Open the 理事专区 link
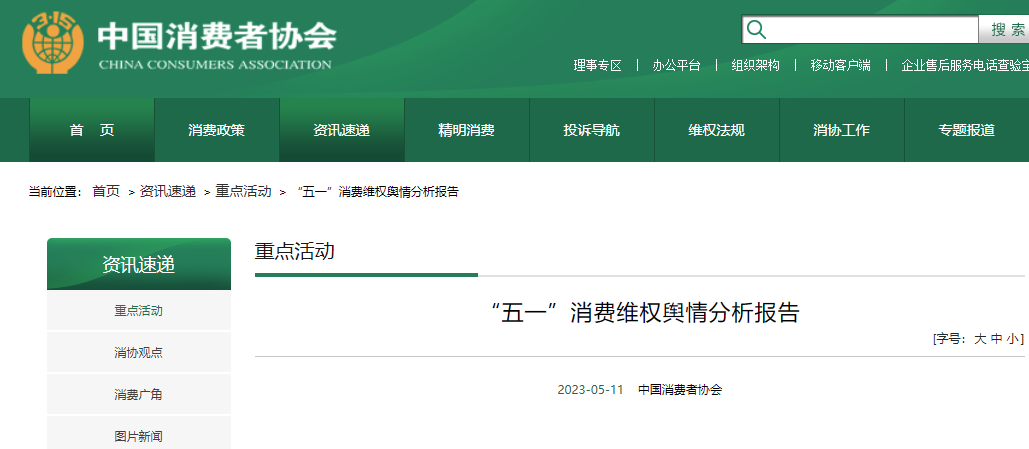1029x449 pixels. click(597, 65)
